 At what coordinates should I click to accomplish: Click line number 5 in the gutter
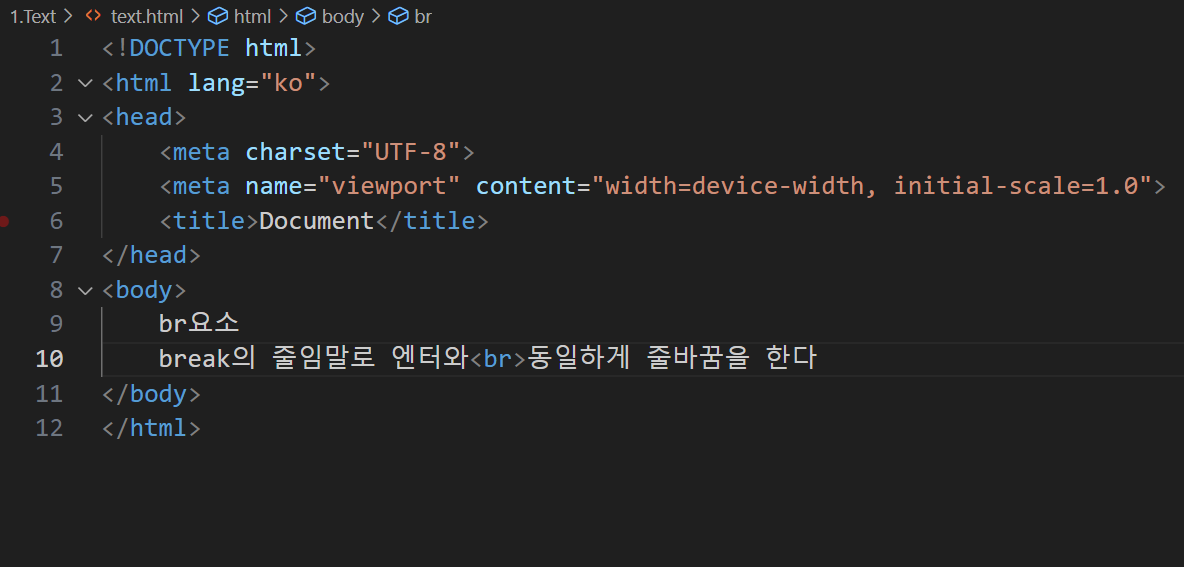[x=56, y=186]
